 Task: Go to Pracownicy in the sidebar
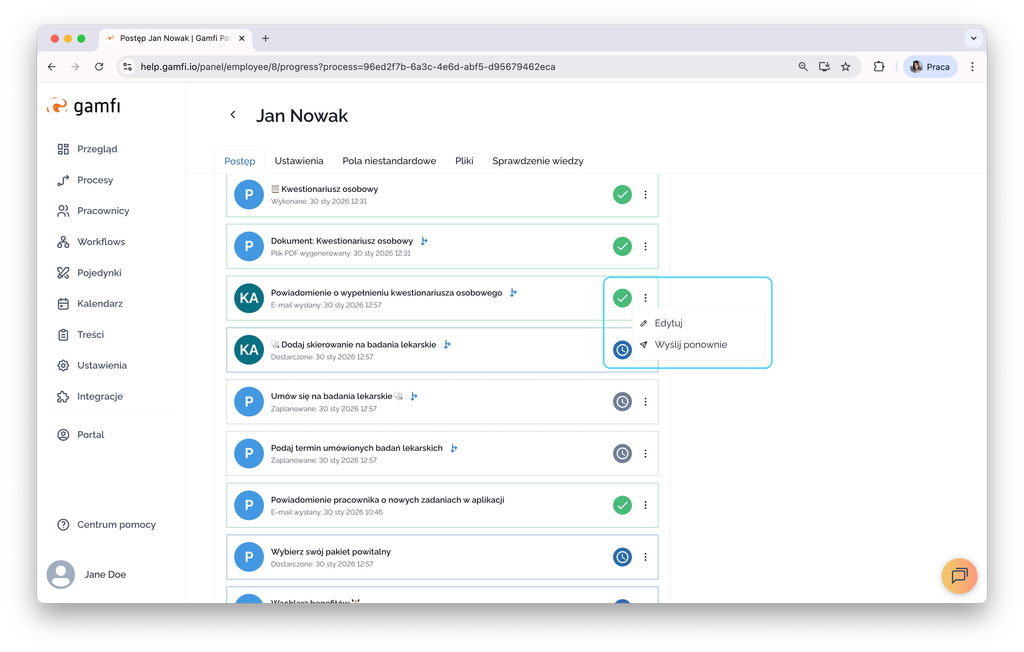tap(103, 211)
